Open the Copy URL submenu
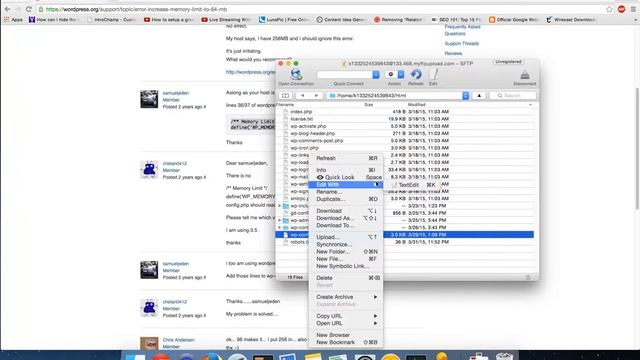 (346, 316)
